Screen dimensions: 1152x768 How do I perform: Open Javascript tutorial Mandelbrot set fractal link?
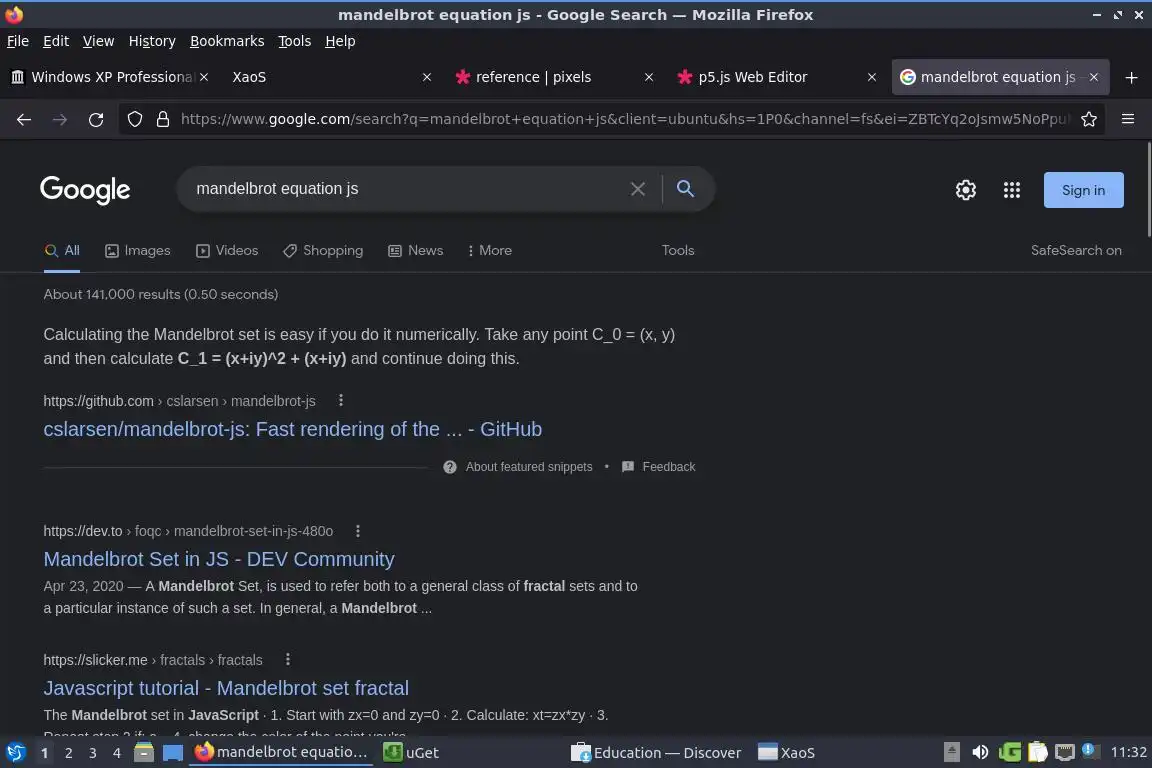pos(226,689)
